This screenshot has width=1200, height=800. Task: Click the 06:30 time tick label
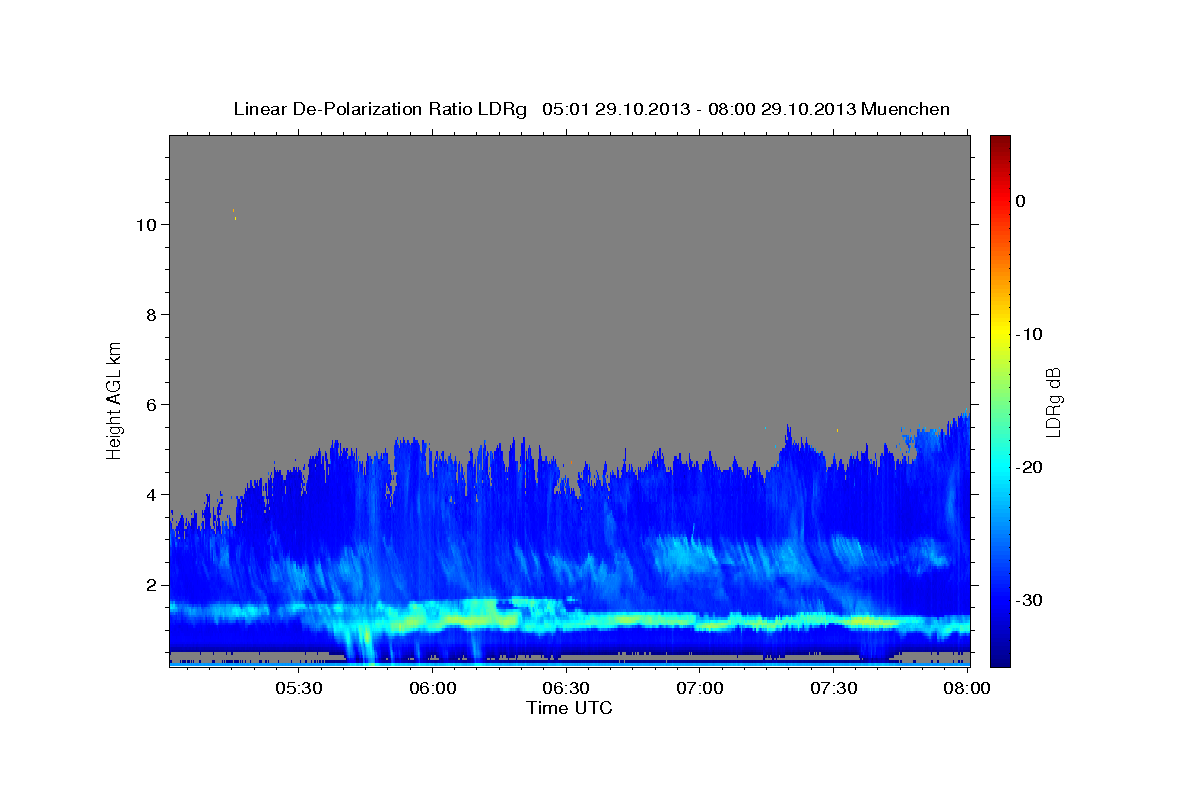tap(566, 689)
